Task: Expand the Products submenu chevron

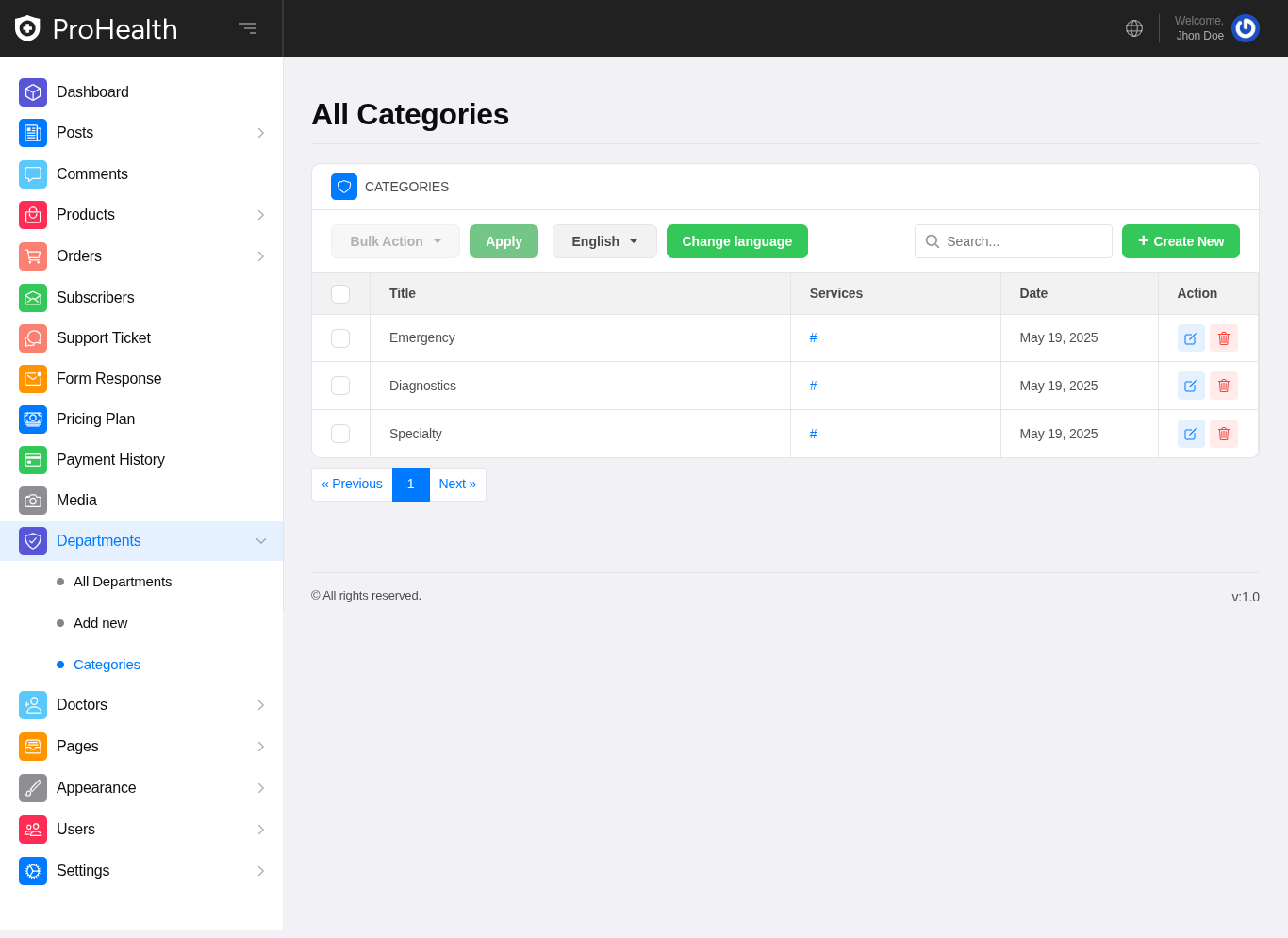Action: click(x=261, y=215)
